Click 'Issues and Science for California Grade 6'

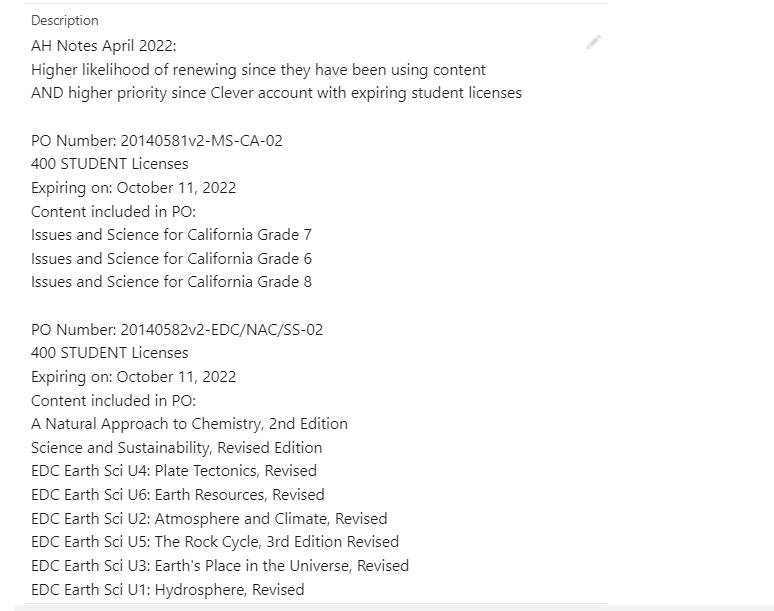tap(171, 259)
